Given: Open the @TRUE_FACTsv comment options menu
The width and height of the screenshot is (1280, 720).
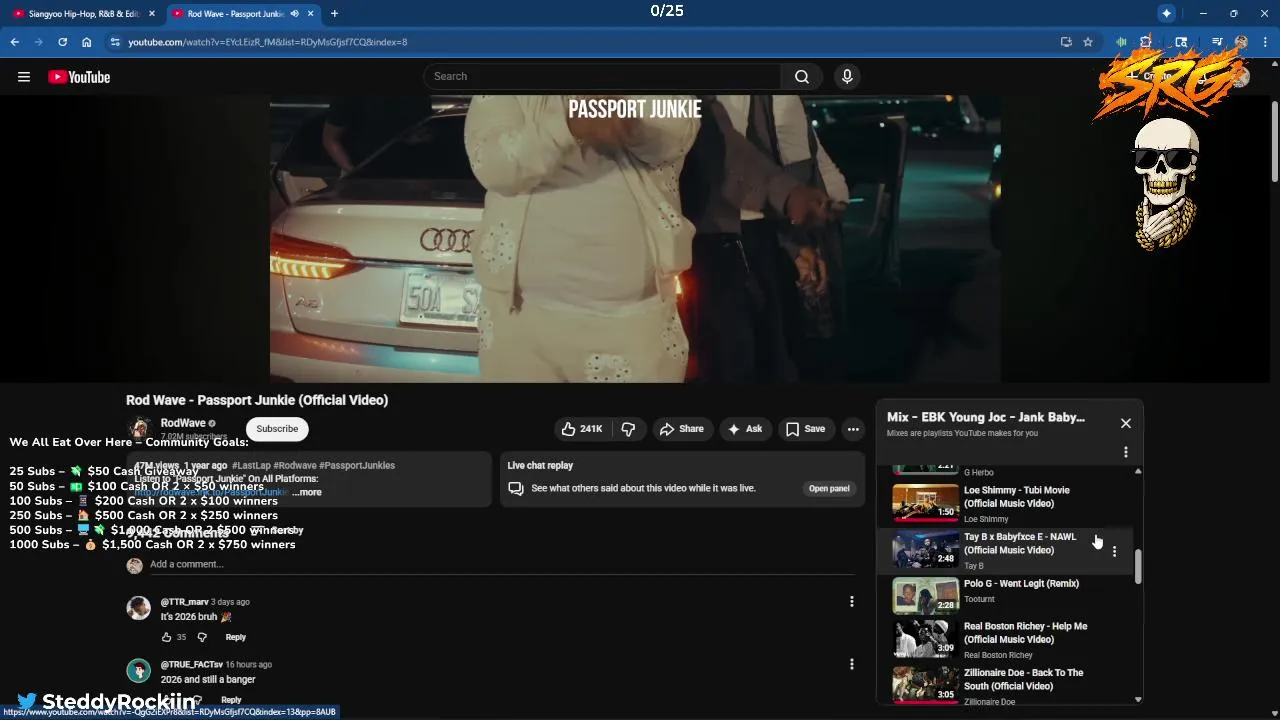Looking at the screenshot, I should (x=852, y=664).
